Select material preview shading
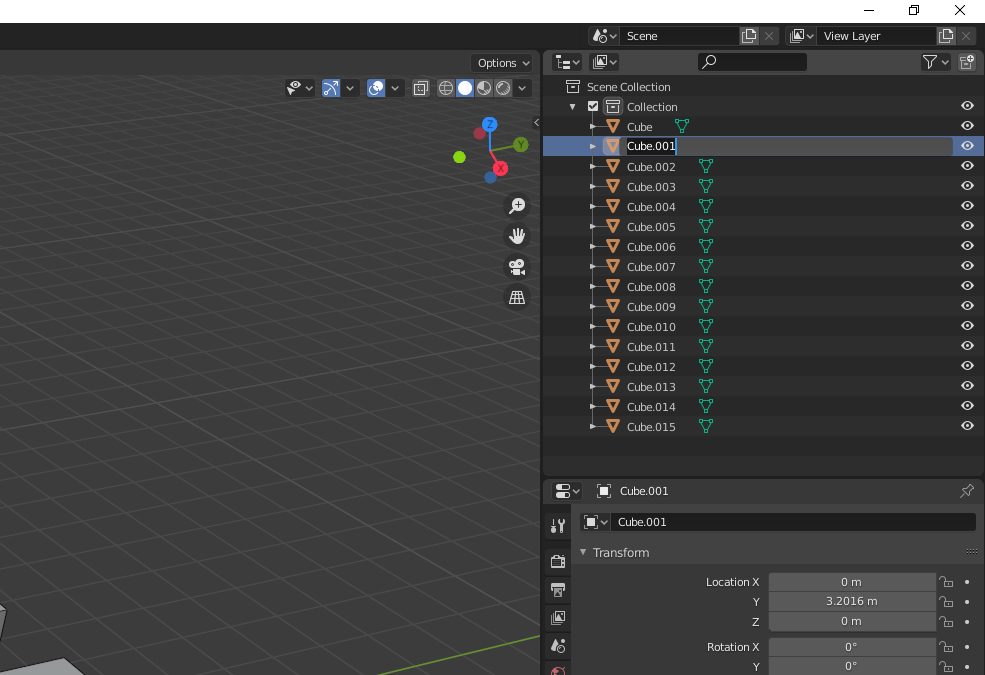985x675 pixels. 484,88
